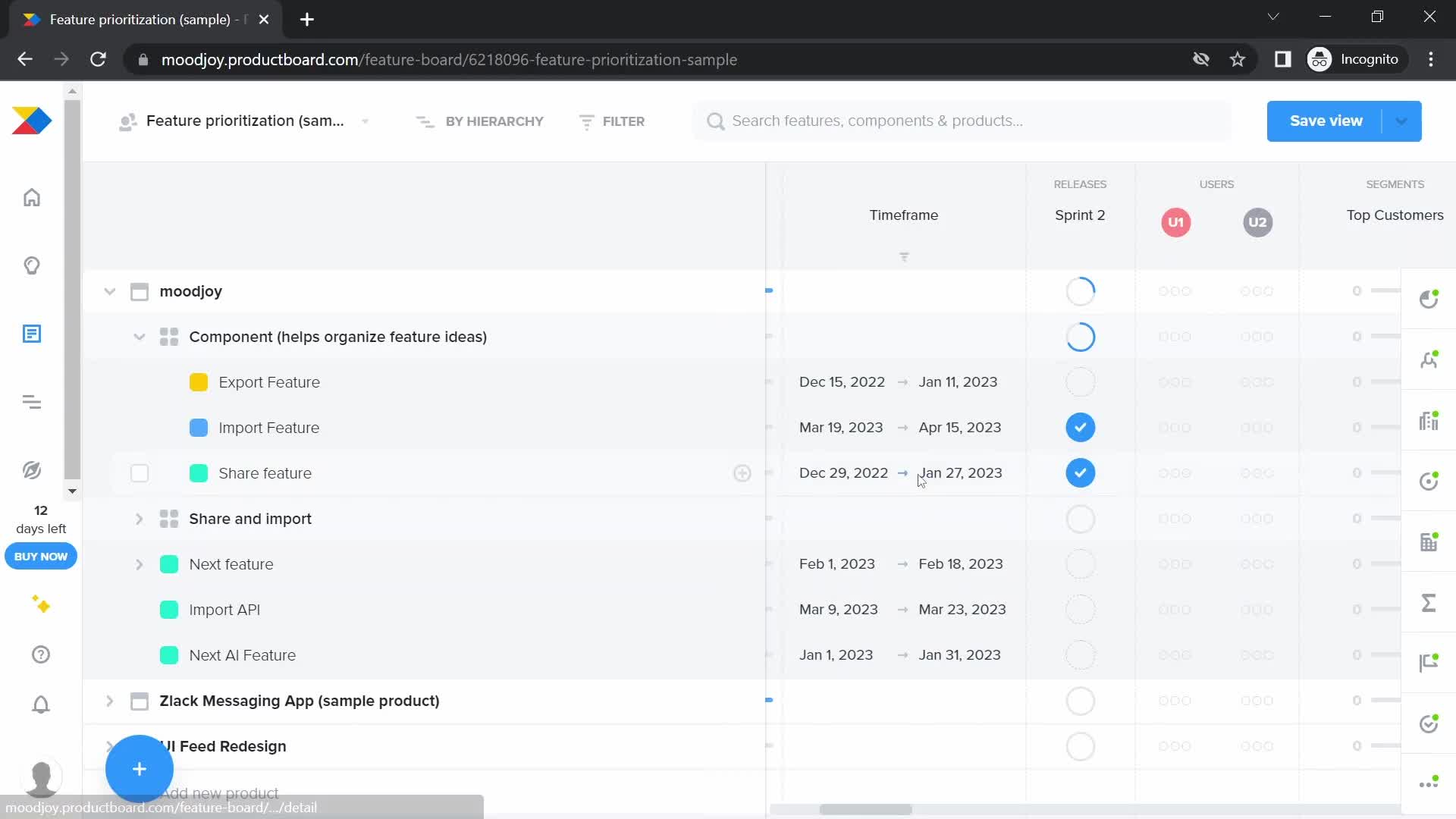This screenshot has height=819, width=1456.
Task: Open the Next AI Feature detail
Action: (x=243, y=655)
